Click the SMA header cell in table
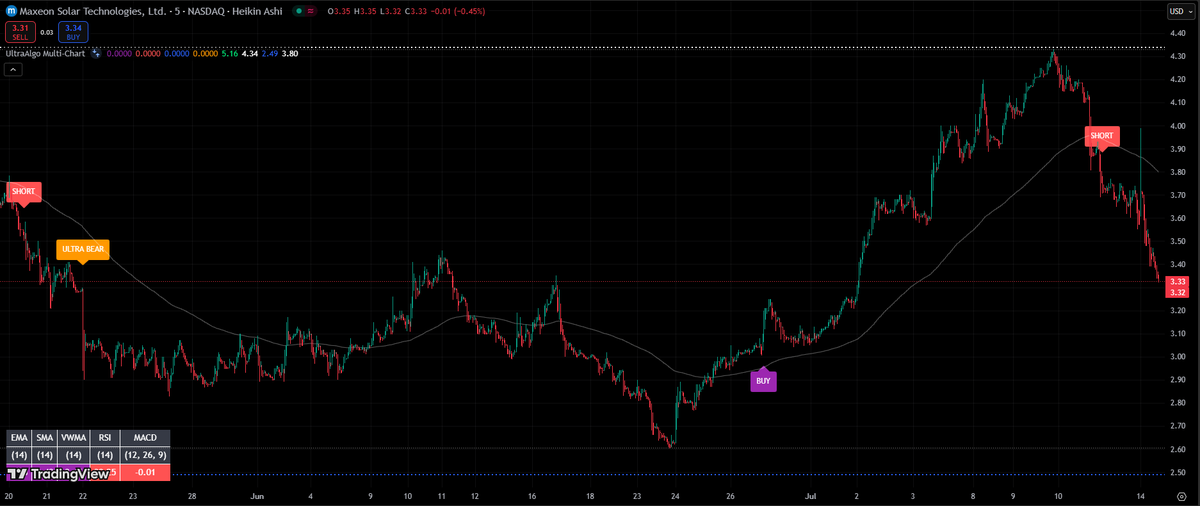 pyautogui.click(x=44, y=438)
